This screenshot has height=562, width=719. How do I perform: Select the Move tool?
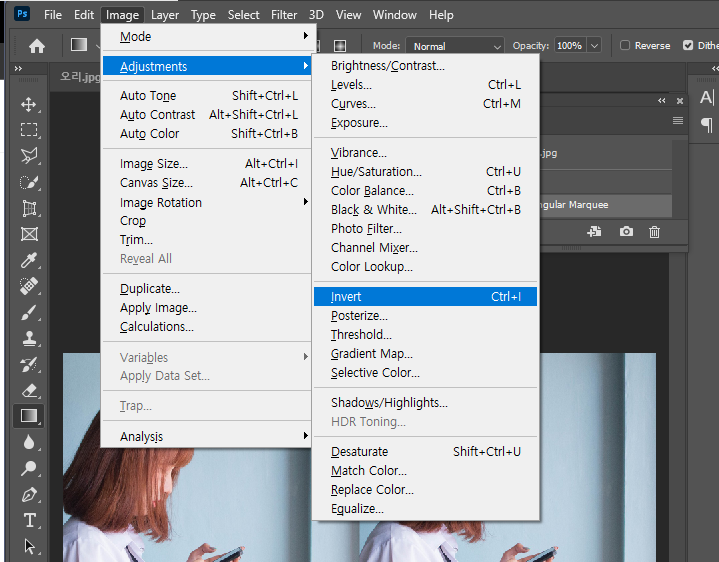point(29,104)
